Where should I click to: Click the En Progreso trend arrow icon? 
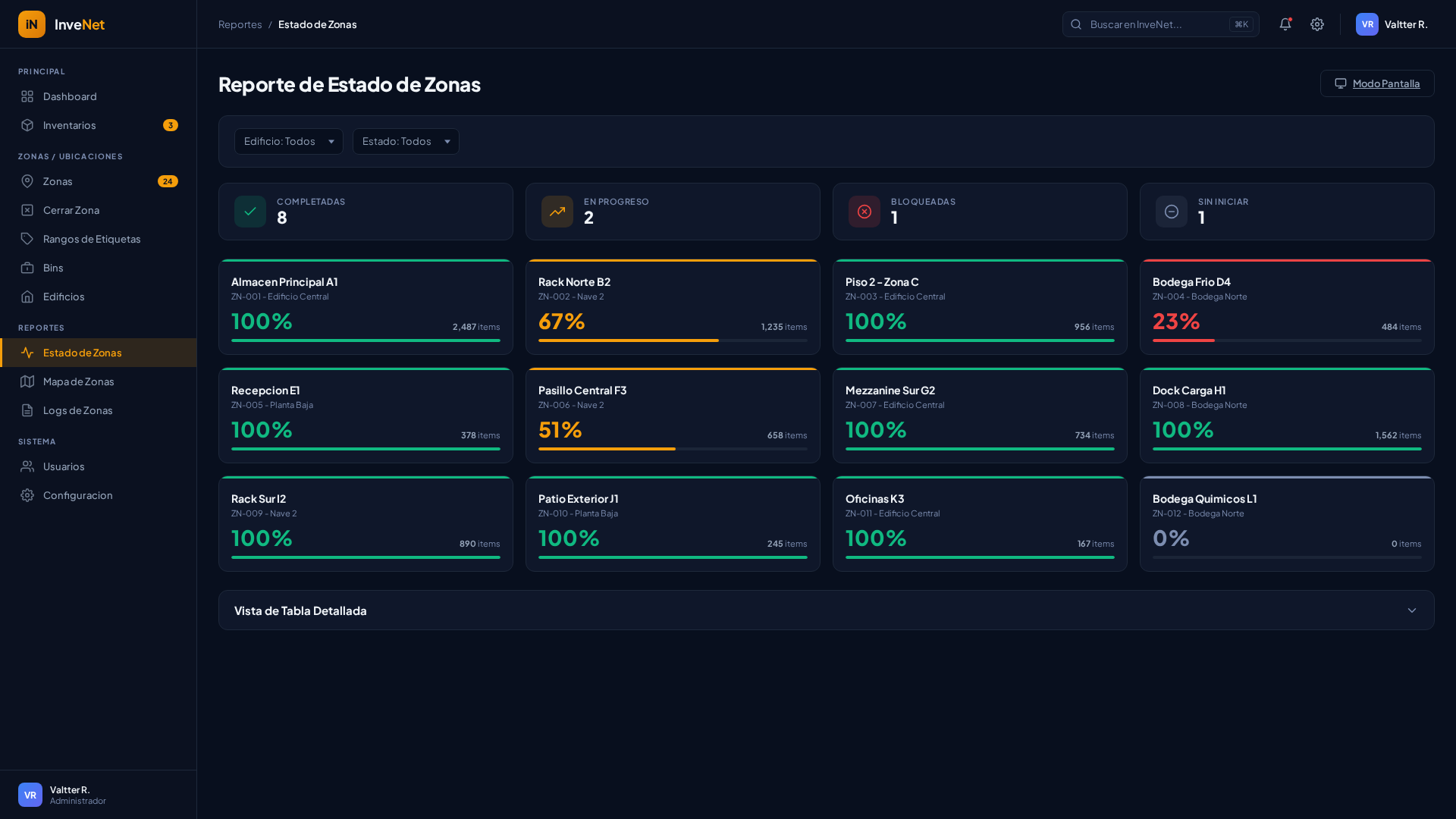(x=557, y=212)
